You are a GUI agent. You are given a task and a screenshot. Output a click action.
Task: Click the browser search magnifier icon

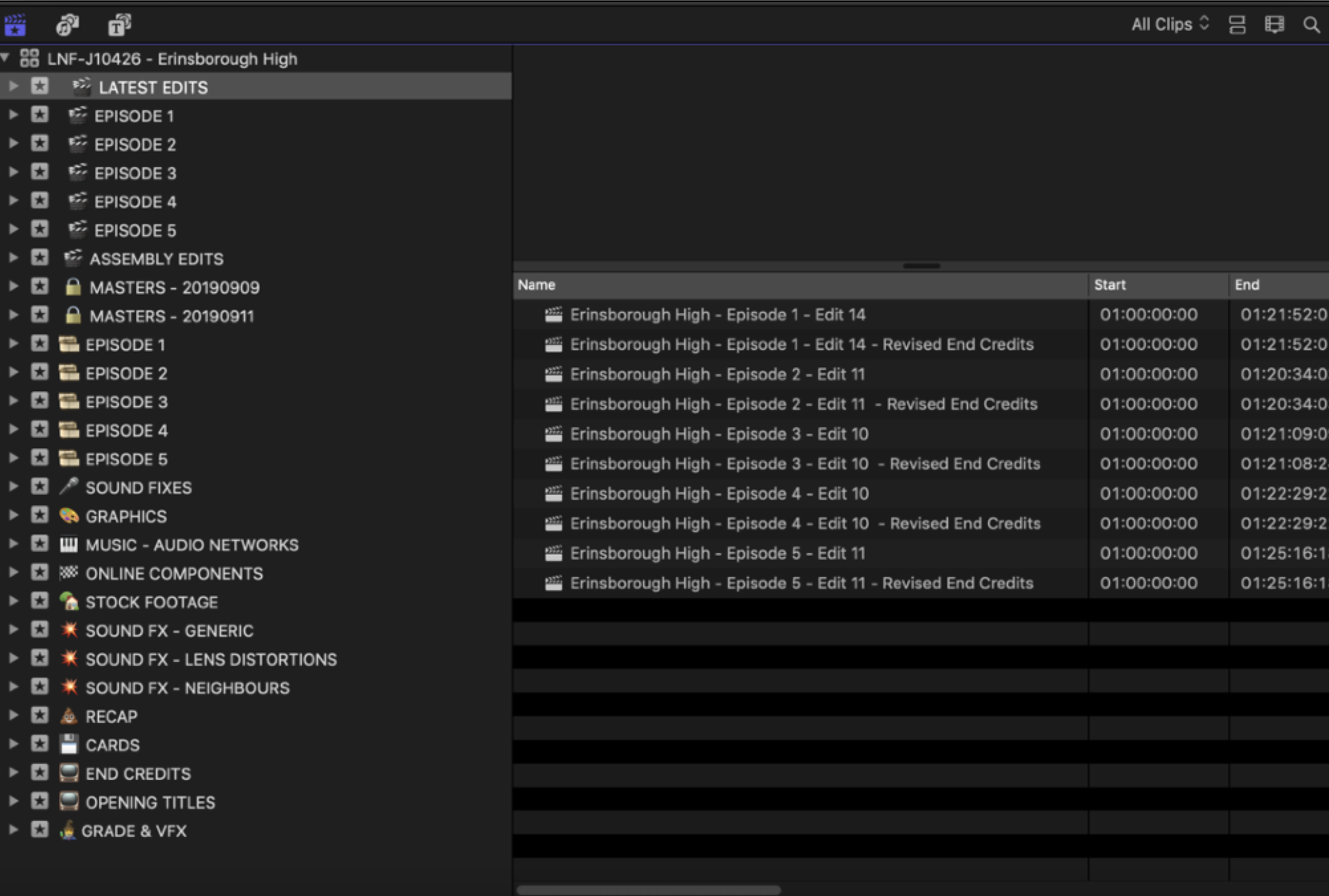pos(1311,25)
